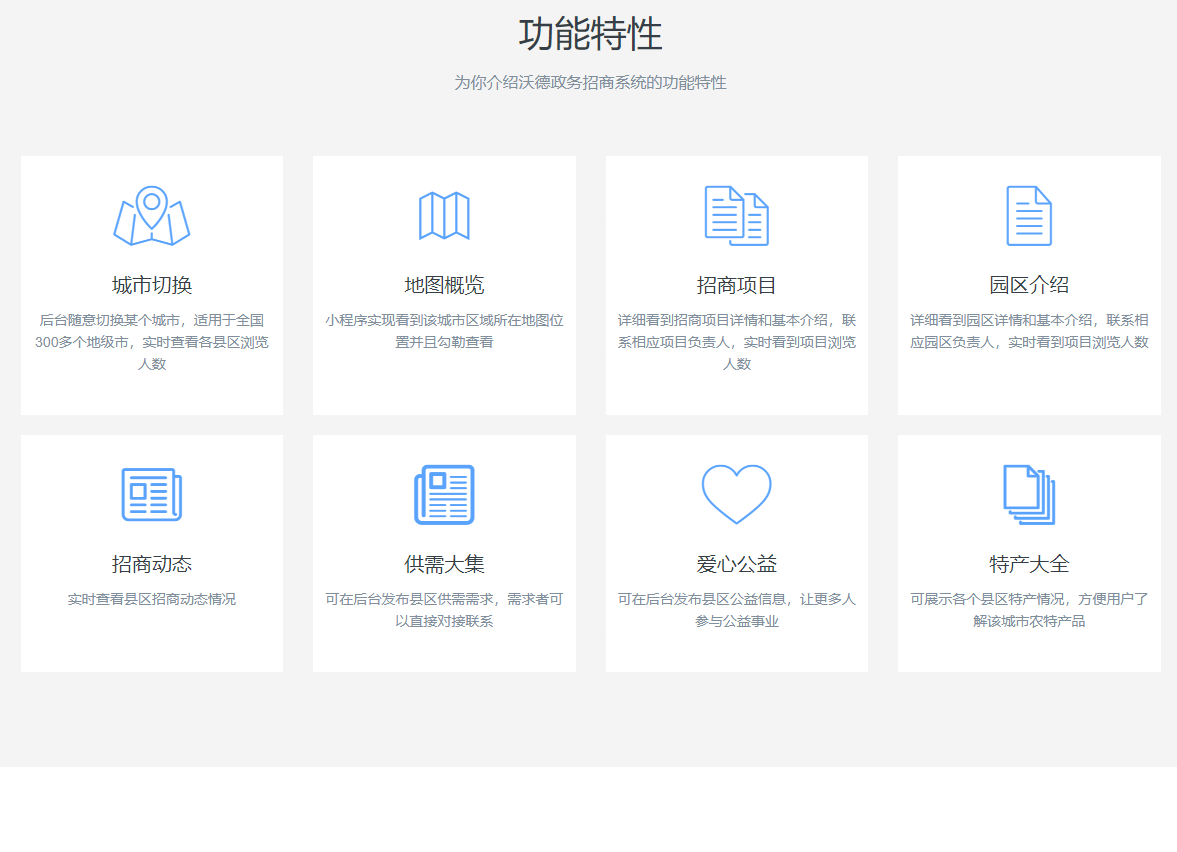Viewport: 1177px width, 852px height.
Task: Click the description starting 后台随意切换某个城市
Action: point(152,342)
